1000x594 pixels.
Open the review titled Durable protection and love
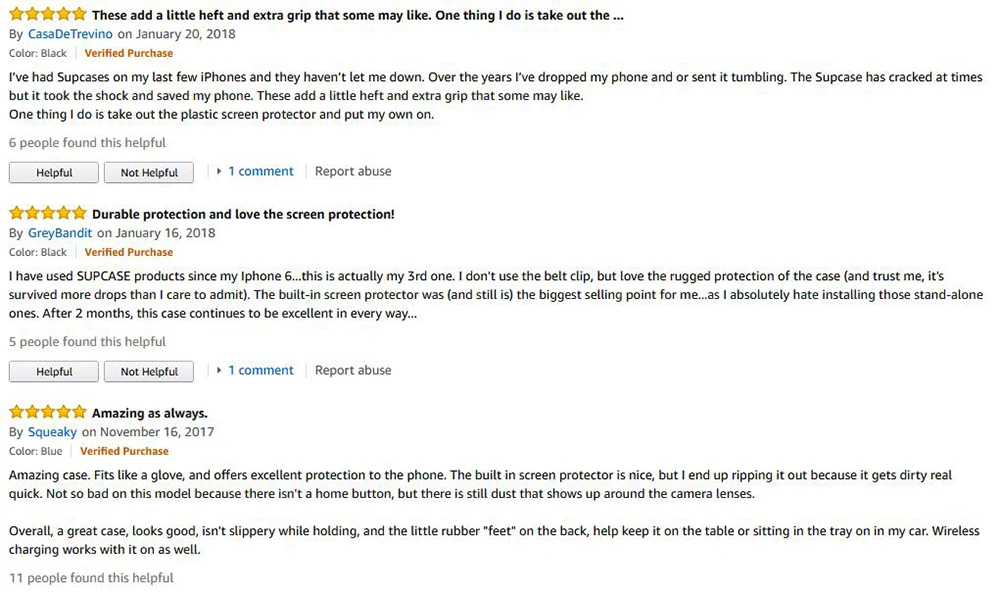[243, 214]
